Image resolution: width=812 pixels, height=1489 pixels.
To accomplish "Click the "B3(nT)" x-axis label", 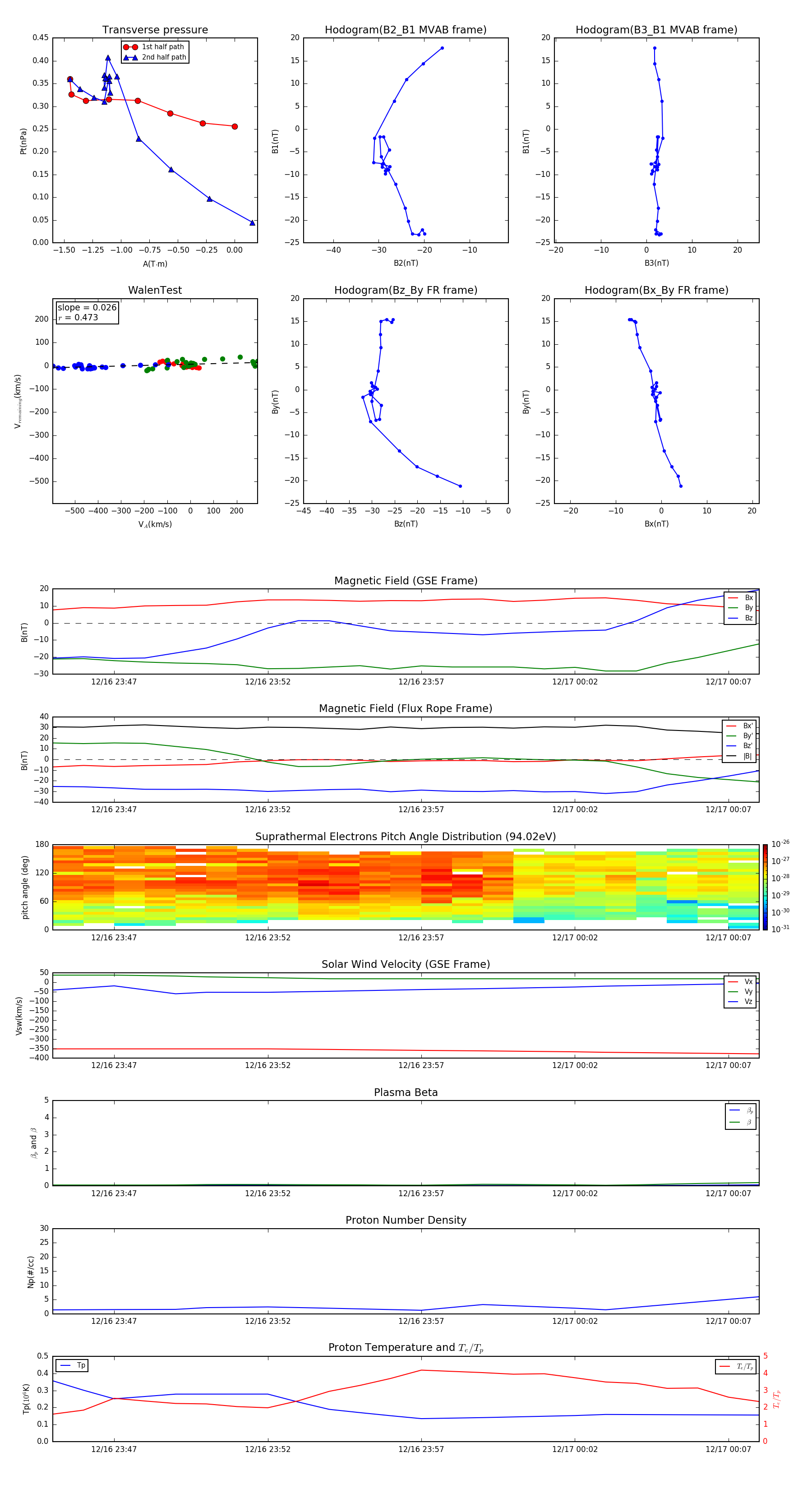I will [x=656, y=263].
